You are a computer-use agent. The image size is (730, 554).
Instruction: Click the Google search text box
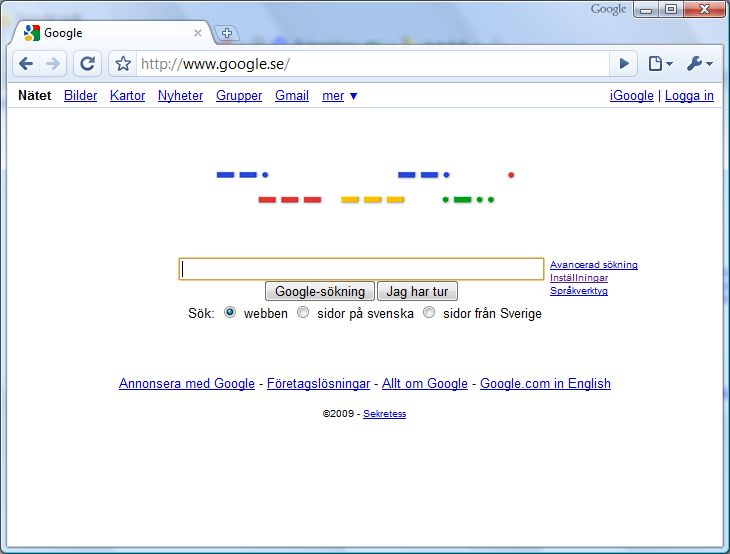click(x=361, y=269)
